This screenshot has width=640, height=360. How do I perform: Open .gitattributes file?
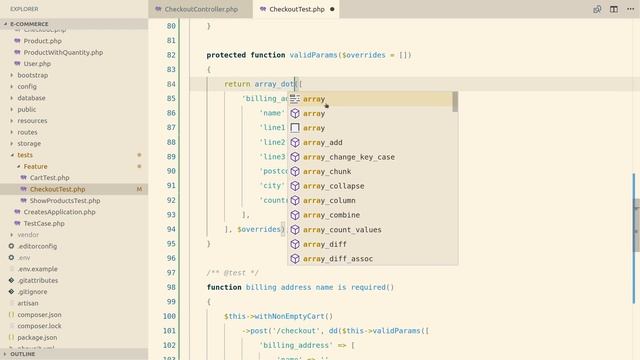click(38, 280)
